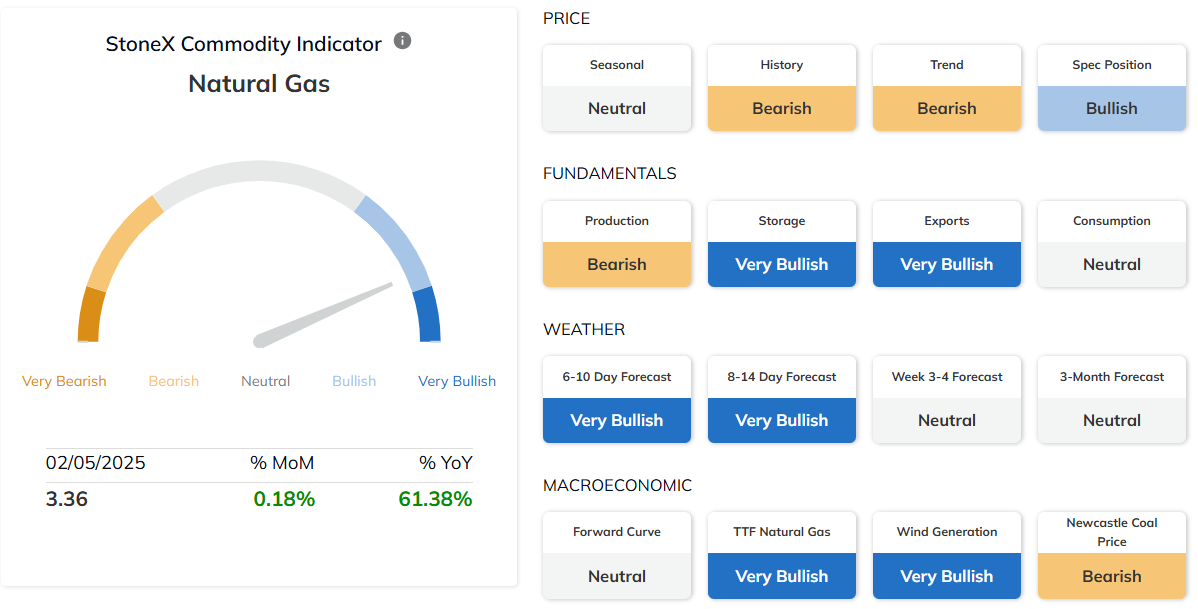Image resolution: width=1198 pixels, height=609 pixels.
Task: Open the Wind Generation card
Action: (x=947, y=556)
